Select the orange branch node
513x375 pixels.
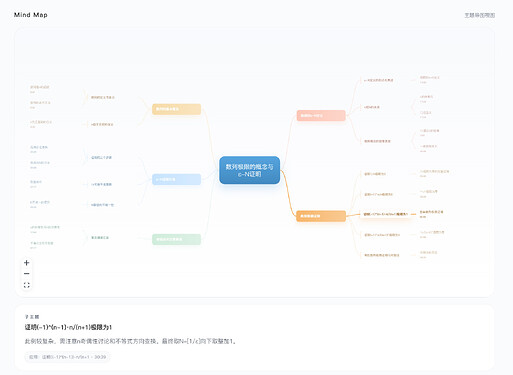pyautogui.click(x=321, y=216)
